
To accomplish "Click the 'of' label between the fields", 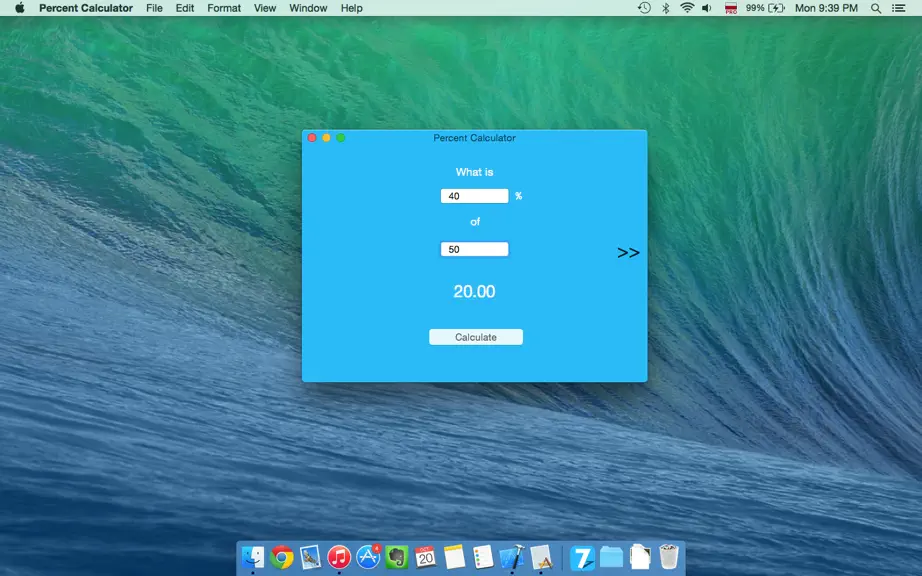I will click(x=475, y=222).
